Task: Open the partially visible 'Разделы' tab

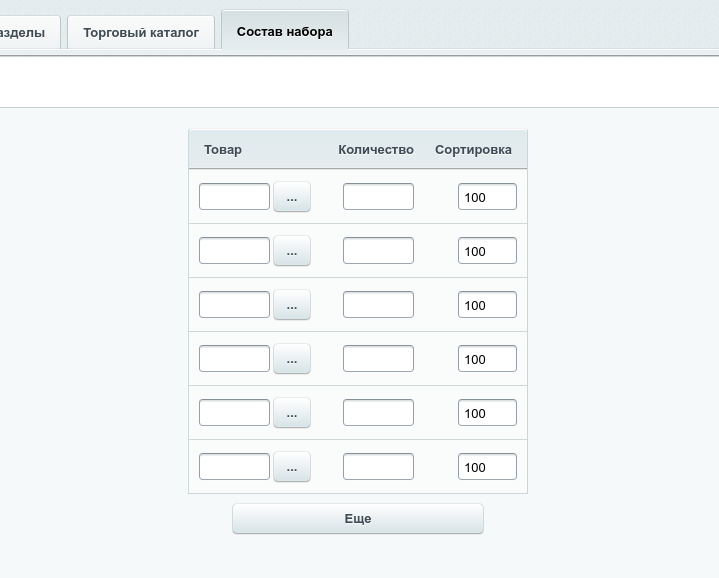Action: 25,32
